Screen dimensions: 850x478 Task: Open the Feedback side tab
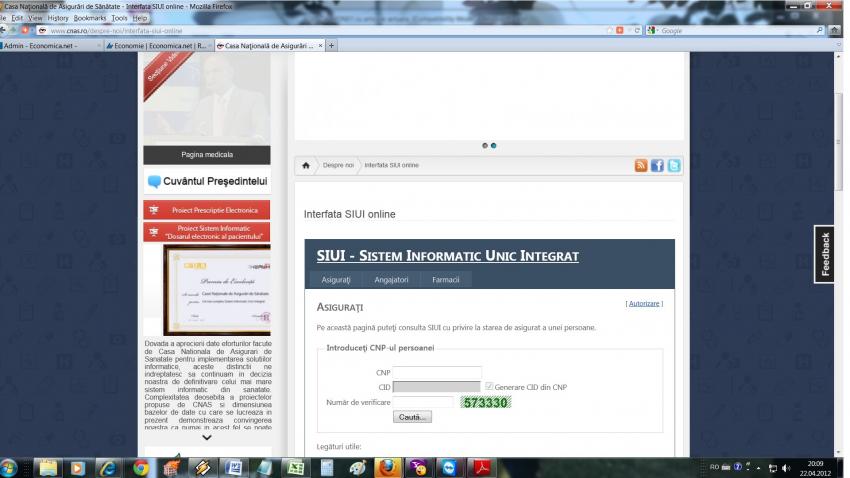(x=824, y=254)
